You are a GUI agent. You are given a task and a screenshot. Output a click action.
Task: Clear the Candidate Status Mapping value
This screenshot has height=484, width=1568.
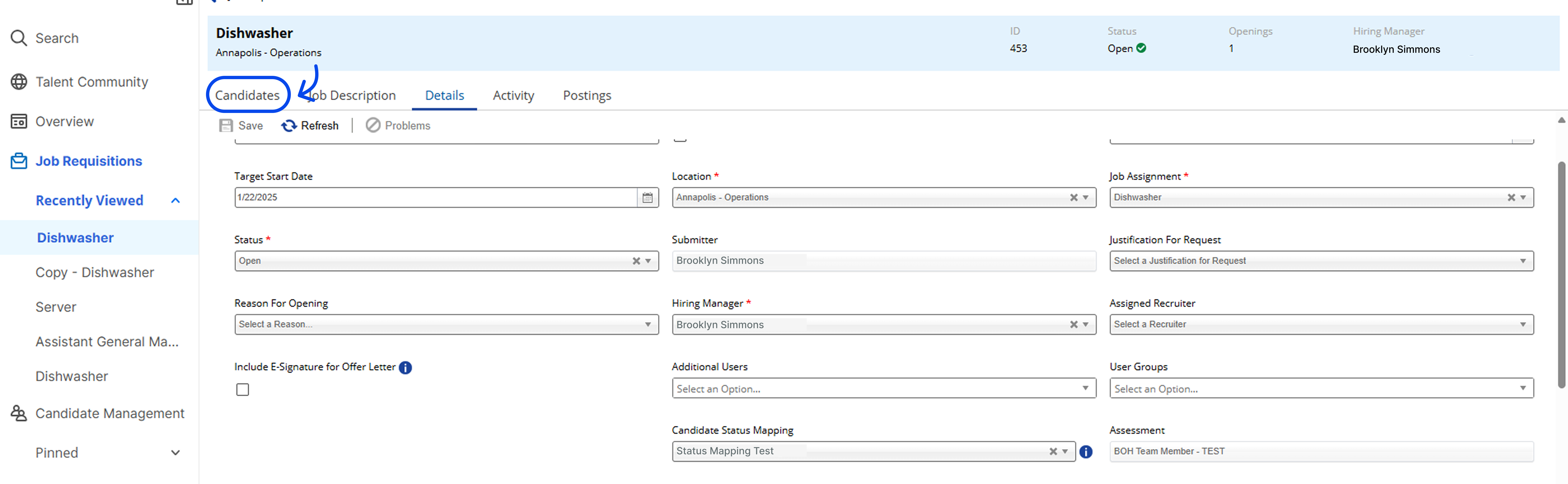[1053, 451]
